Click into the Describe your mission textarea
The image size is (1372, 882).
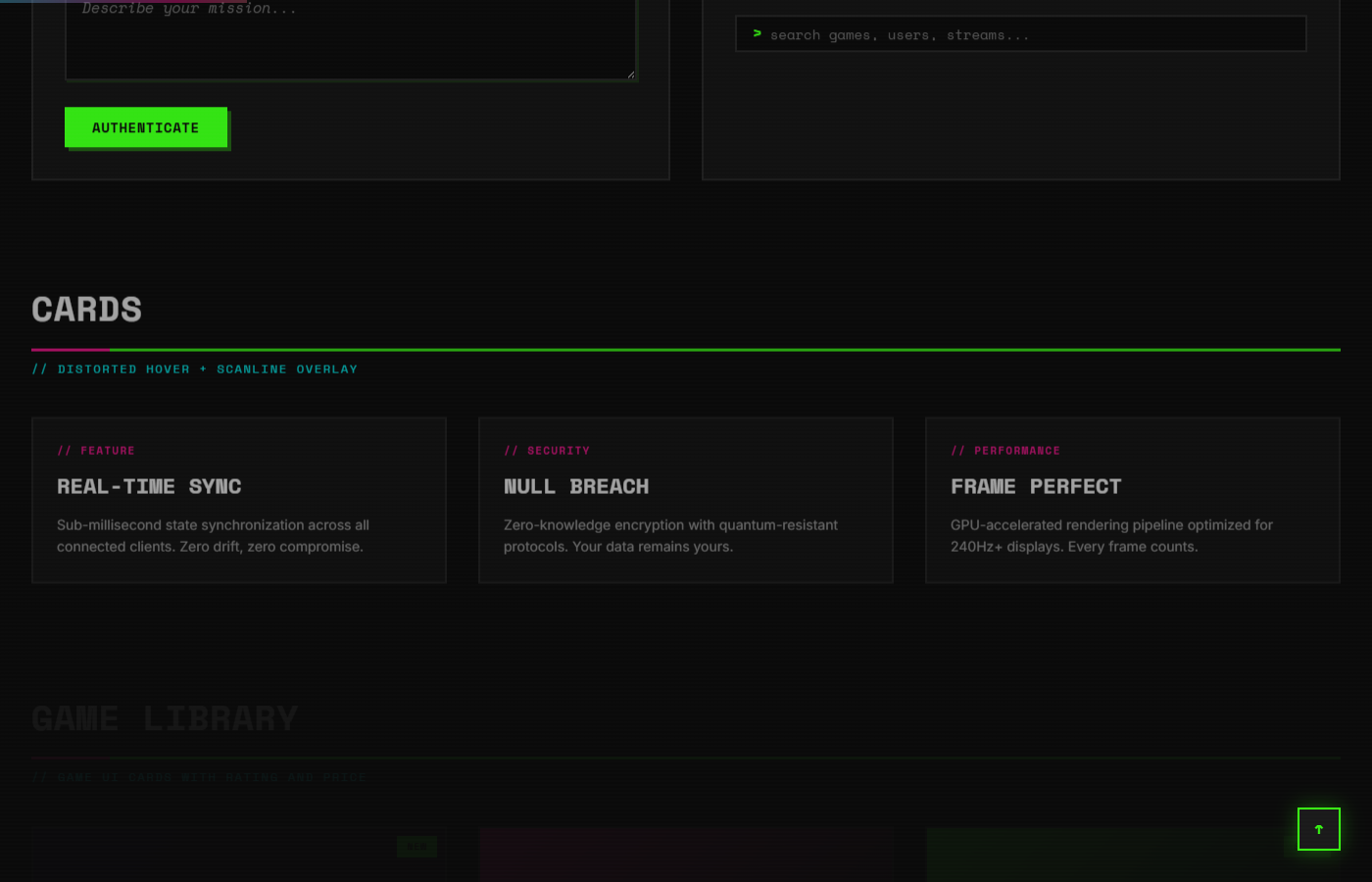(x=351, y=39)
